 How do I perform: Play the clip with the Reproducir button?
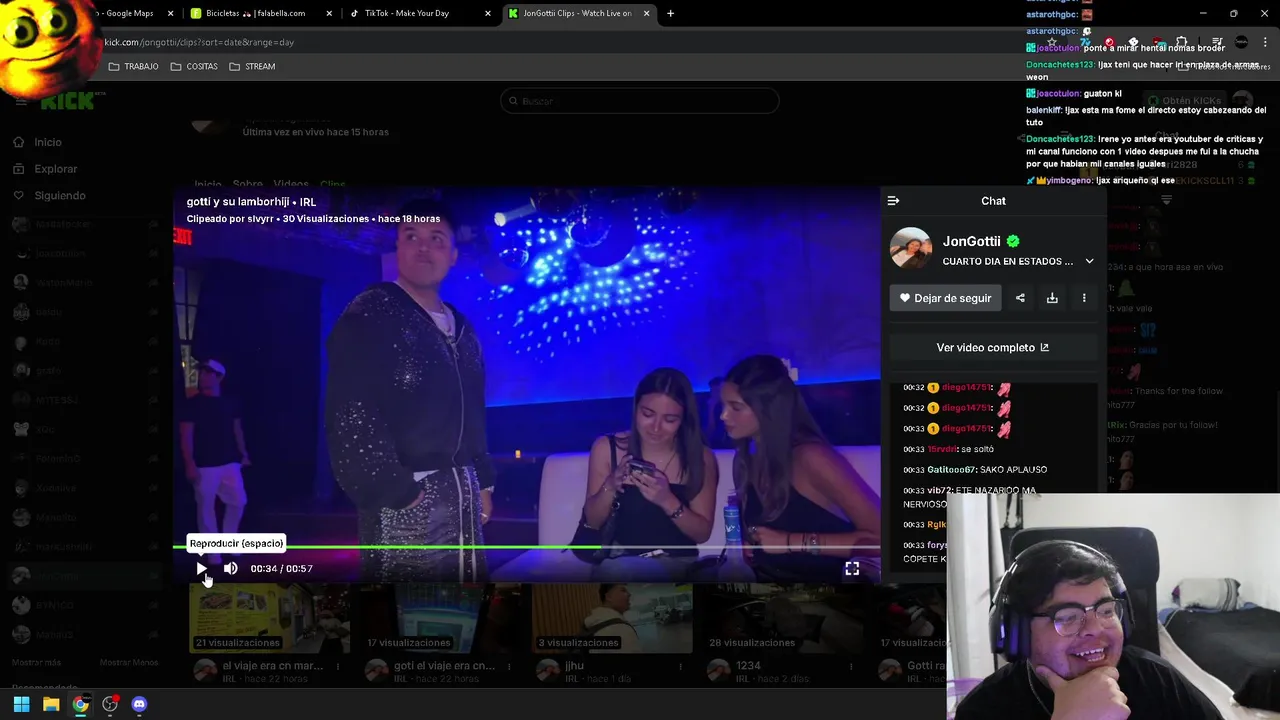tap(201, 568)
